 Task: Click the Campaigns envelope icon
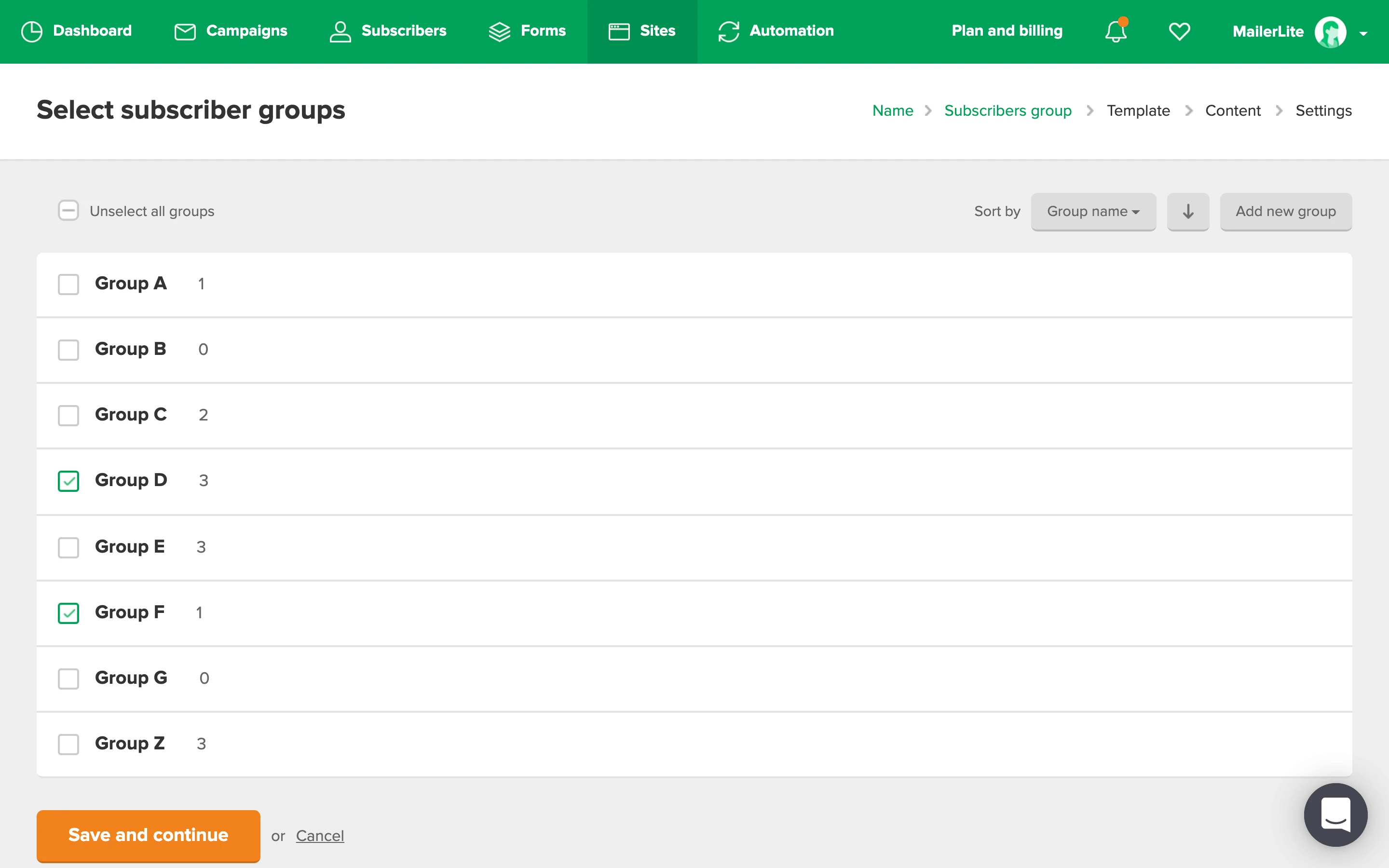coord(185,31)
